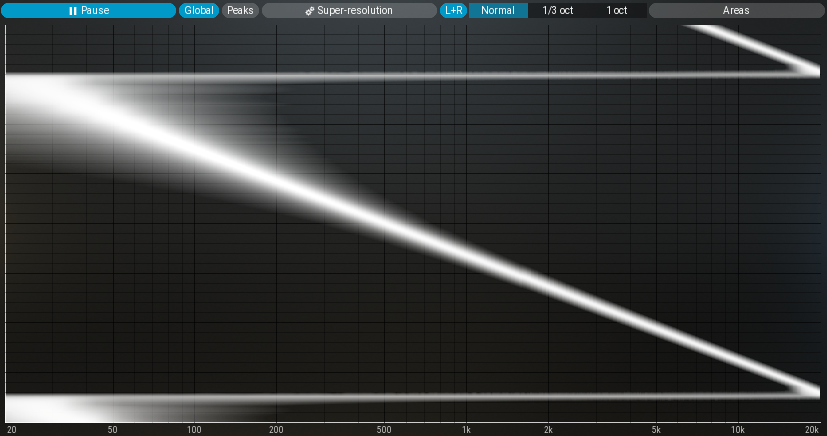Select 1 oct smoothing mode
This screenshot has width=827, height=436.
[617, 11]
